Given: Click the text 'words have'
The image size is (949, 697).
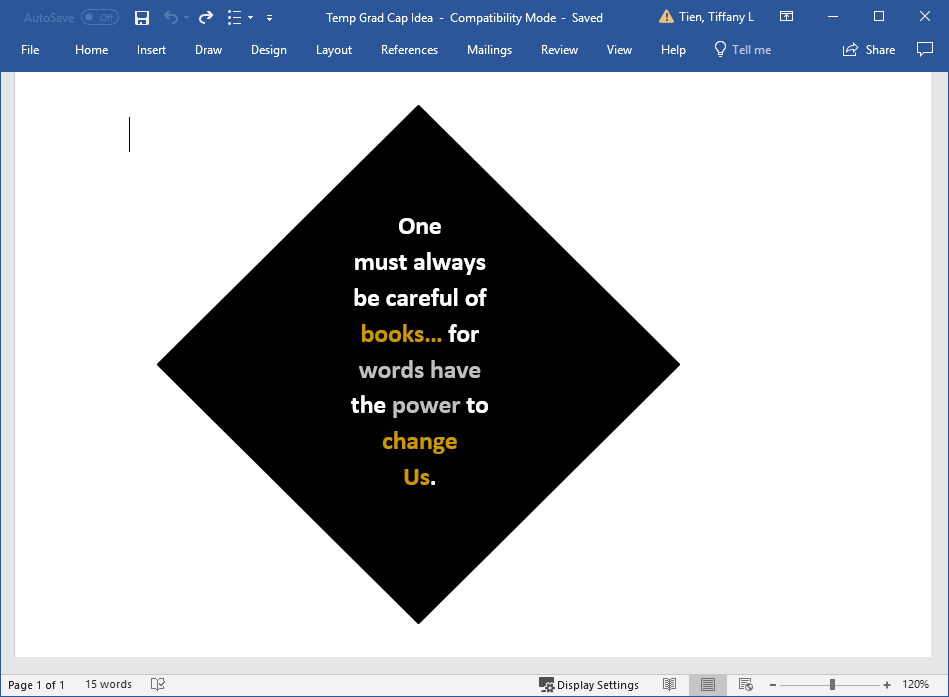Looking at the screenshot, I should (419, 370).
